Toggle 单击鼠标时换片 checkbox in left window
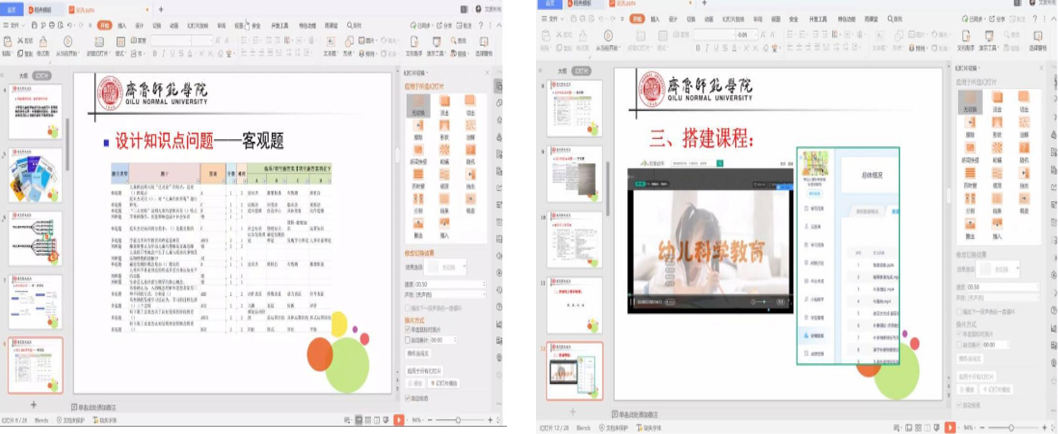The image size is (1058, 434). [408, 329]
